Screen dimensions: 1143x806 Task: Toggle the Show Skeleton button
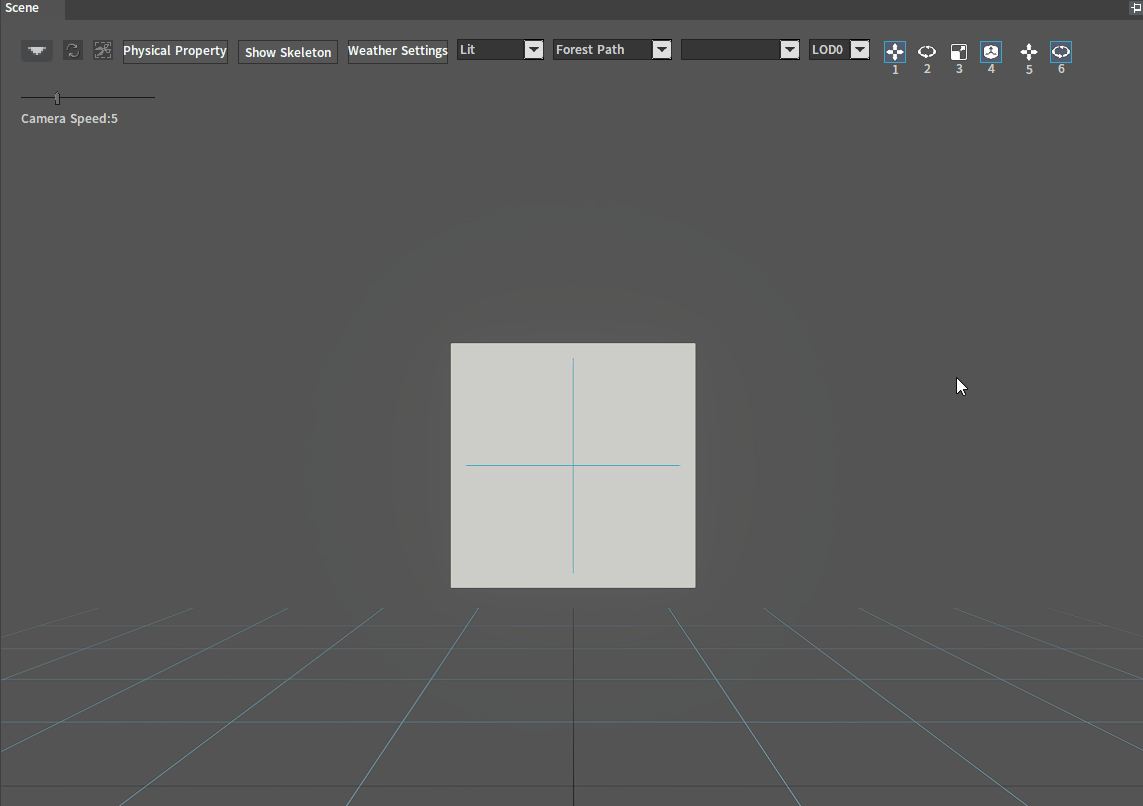coord(288,52)
